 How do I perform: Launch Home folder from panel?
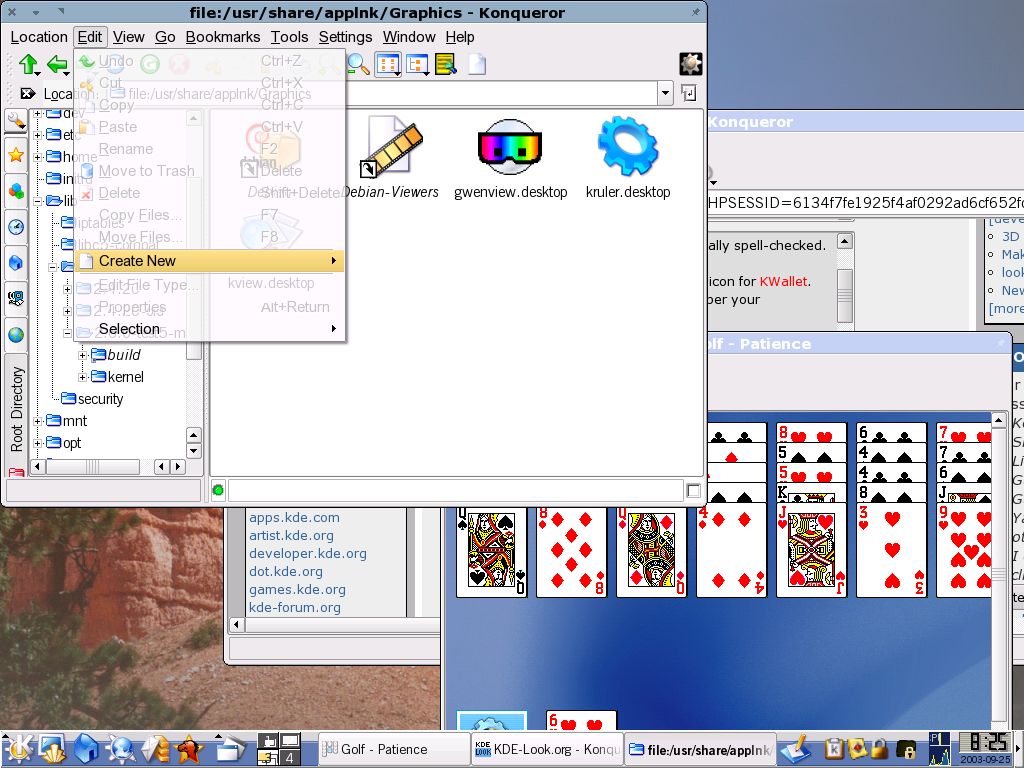[86, 748]
